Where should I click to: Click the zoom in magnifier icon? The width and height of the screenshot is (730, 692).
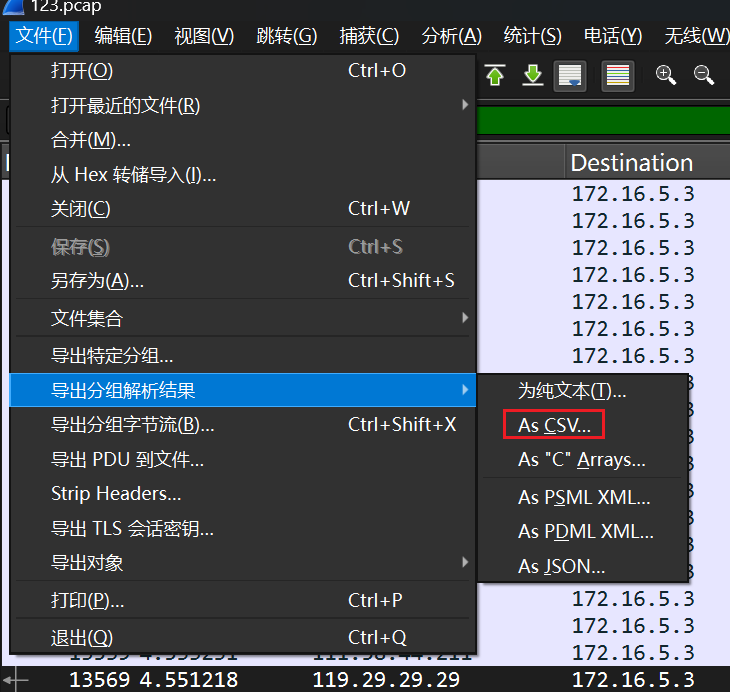point(666,75)
